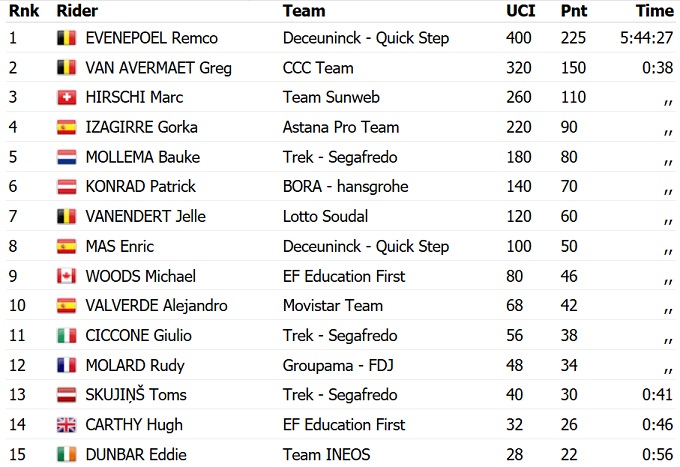The image size is (680, 467).
Task: Sort by the Time column header
Action: pyautogui.click(x=654, y=11)
